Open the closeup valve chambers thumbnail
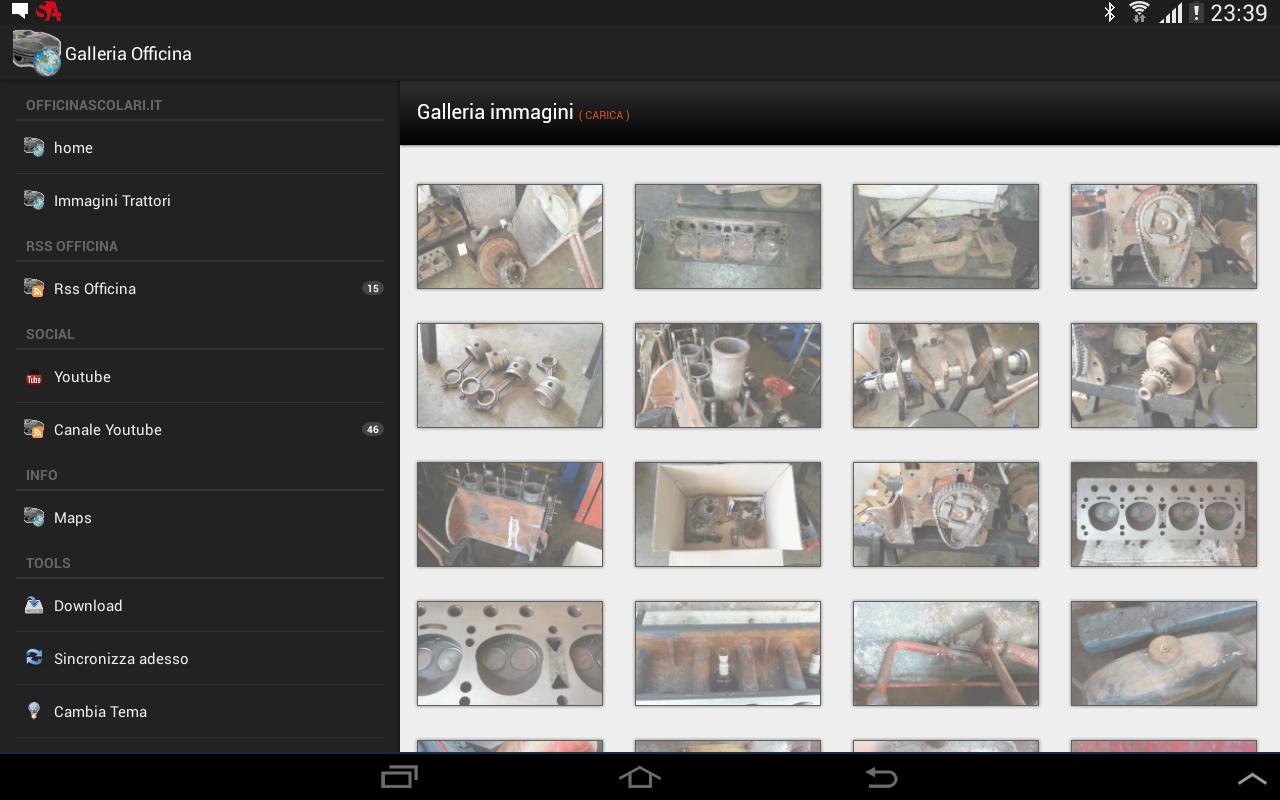The height and width of the screenshot is (800, 1280). click(x=510, y=653)
